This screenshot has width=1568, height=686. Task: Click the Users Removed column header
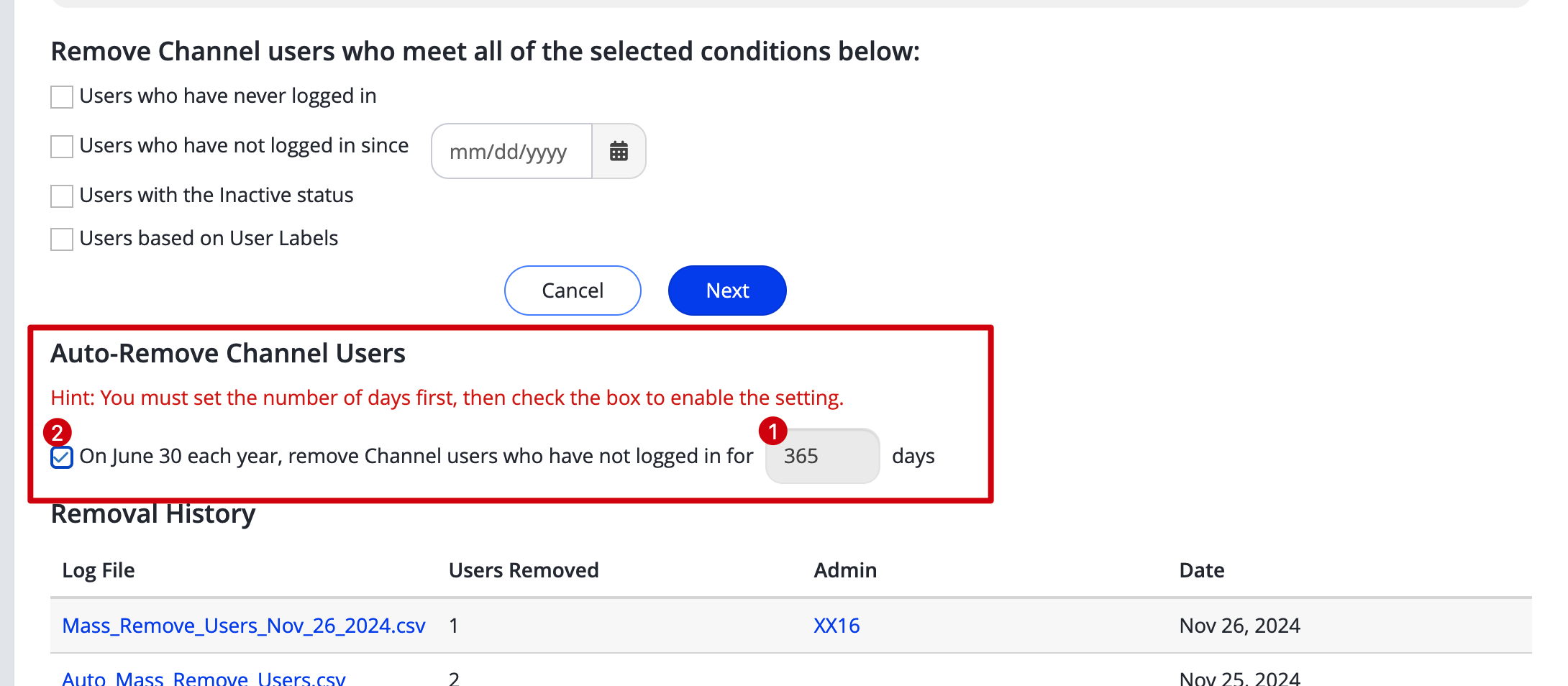[524, 570]
